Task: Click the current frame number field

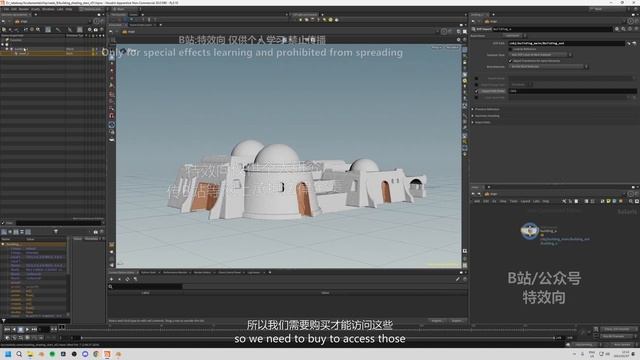Action: (44, 329)
